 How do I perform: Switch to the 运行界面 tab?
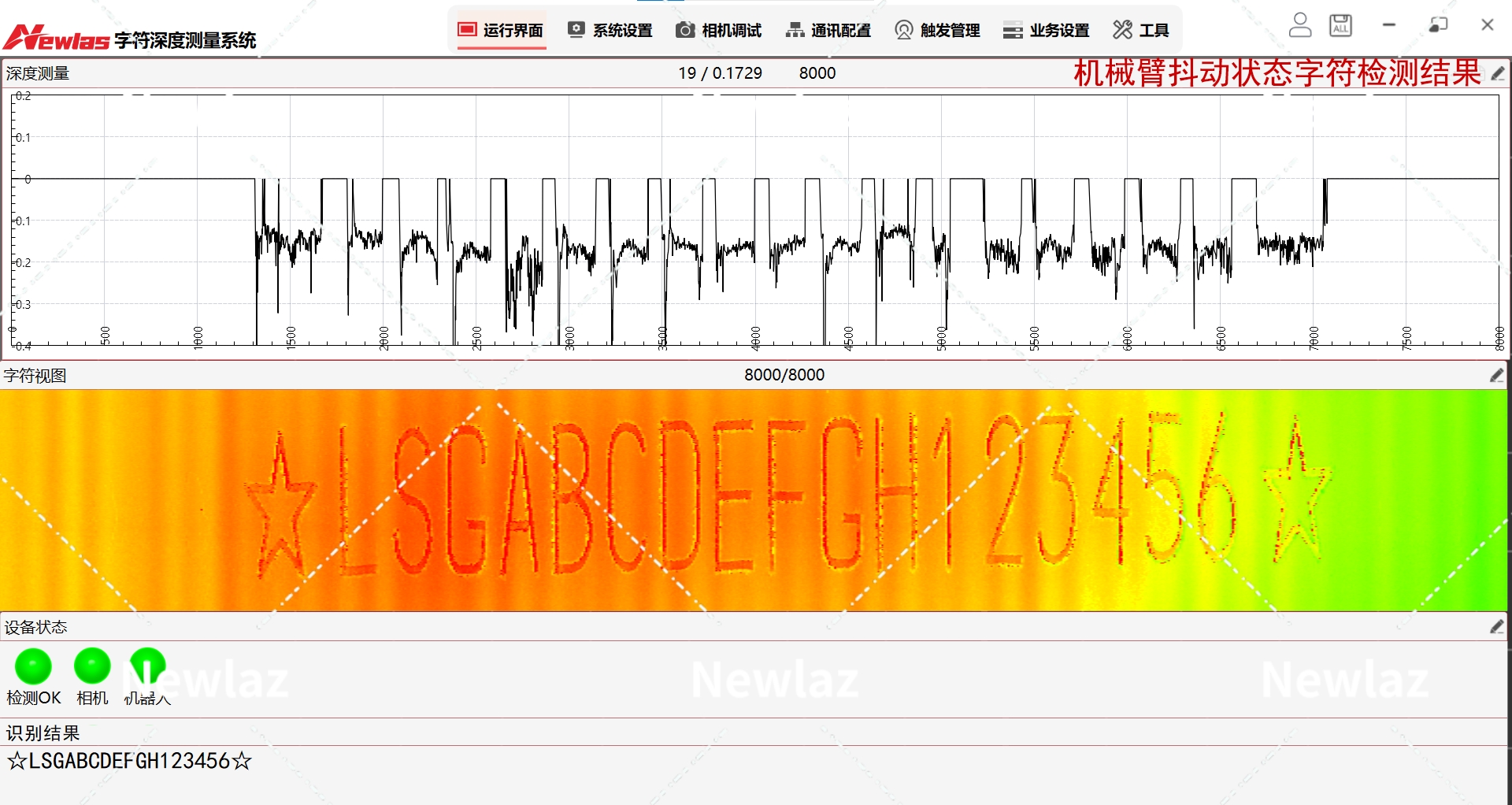click(501, 31)
